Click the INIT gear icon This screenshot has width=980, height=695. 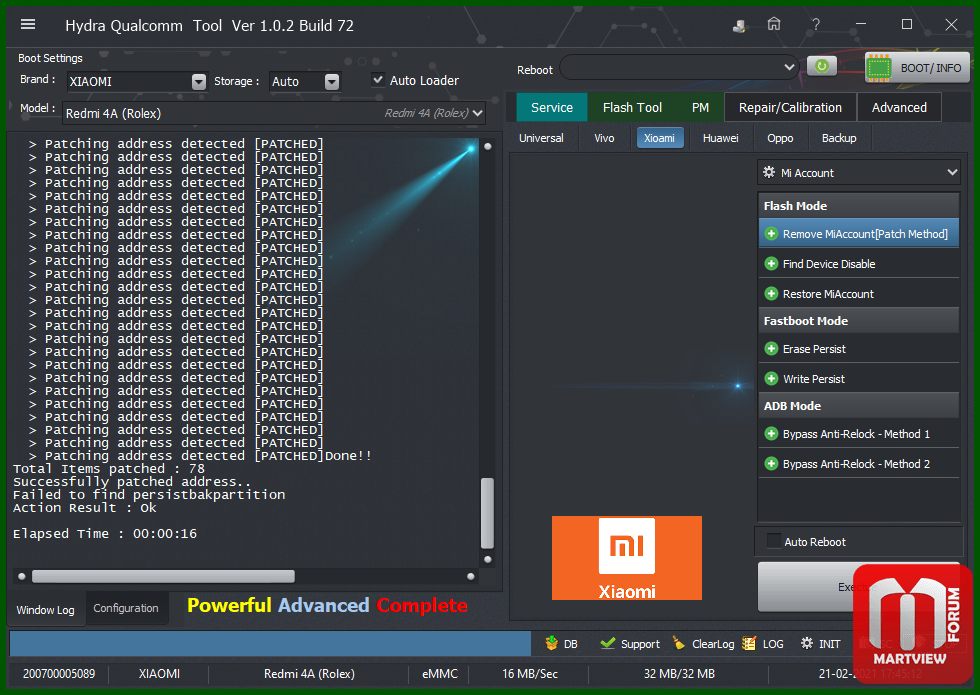pos(806,644)
